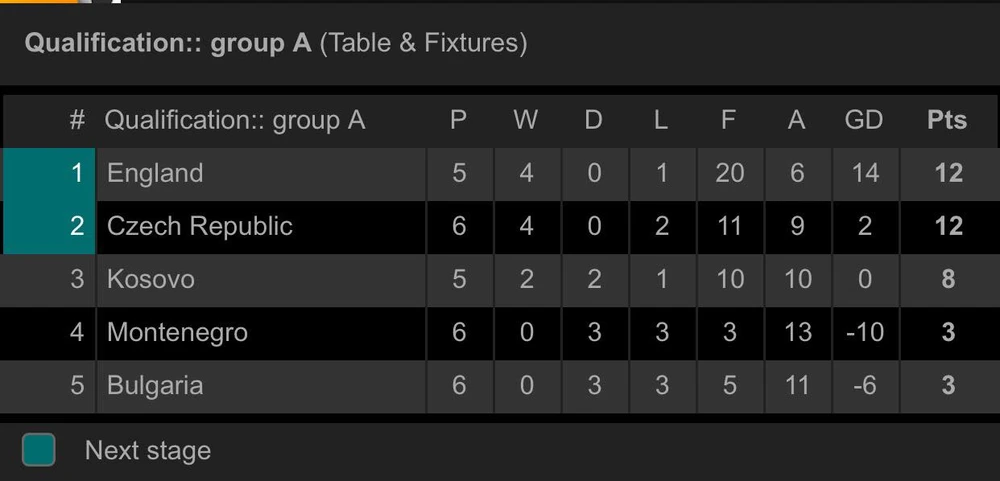
Task: Click the Next stage legend label
Action: point(148,451)
